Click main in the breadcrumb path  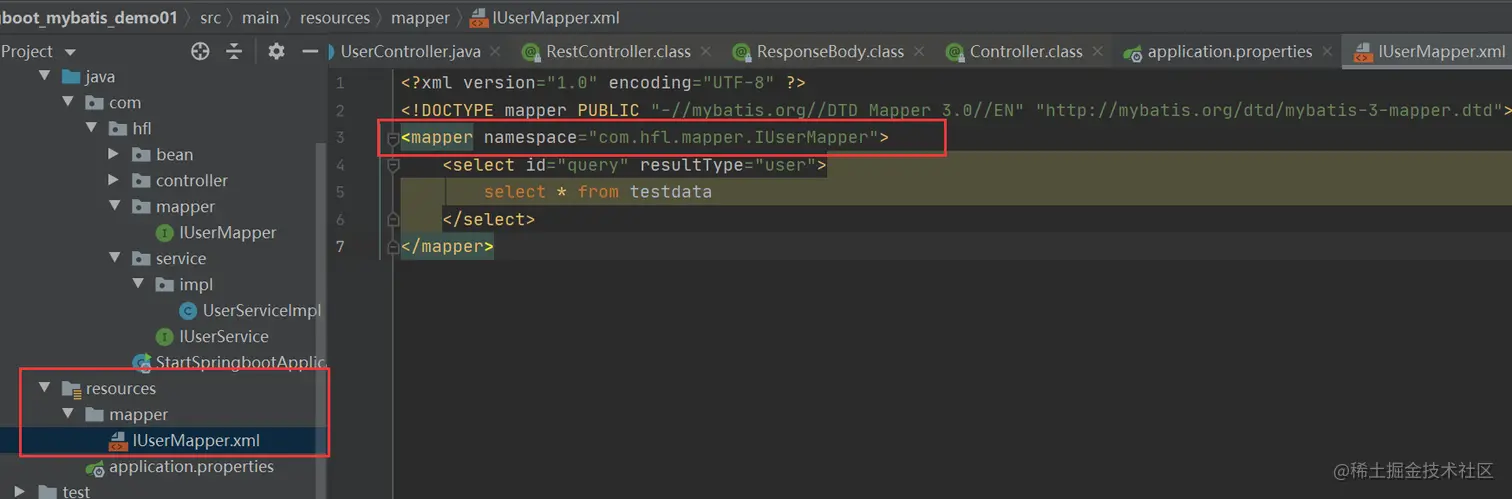[260, 17]
